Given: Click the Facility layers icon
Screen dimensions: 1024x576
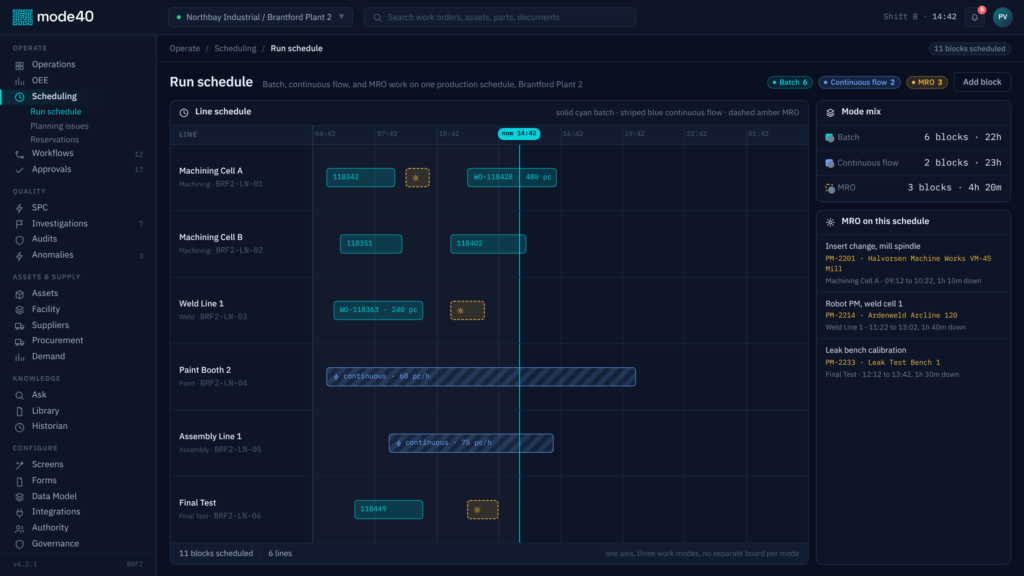Looking at the screenshot, I should [20, 310].
